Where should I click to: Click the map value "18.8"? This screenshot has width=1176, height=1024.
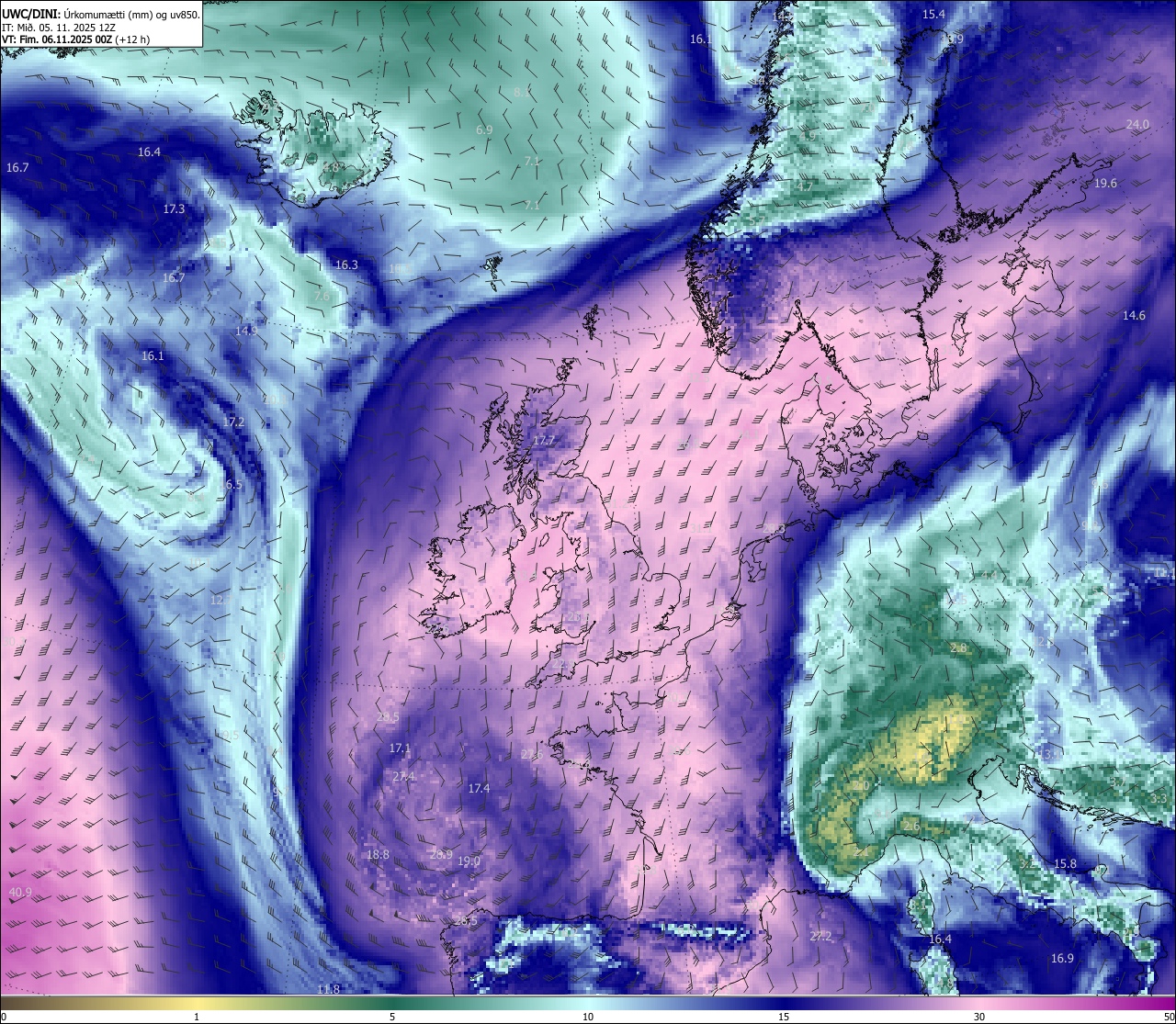pos(378,855)
